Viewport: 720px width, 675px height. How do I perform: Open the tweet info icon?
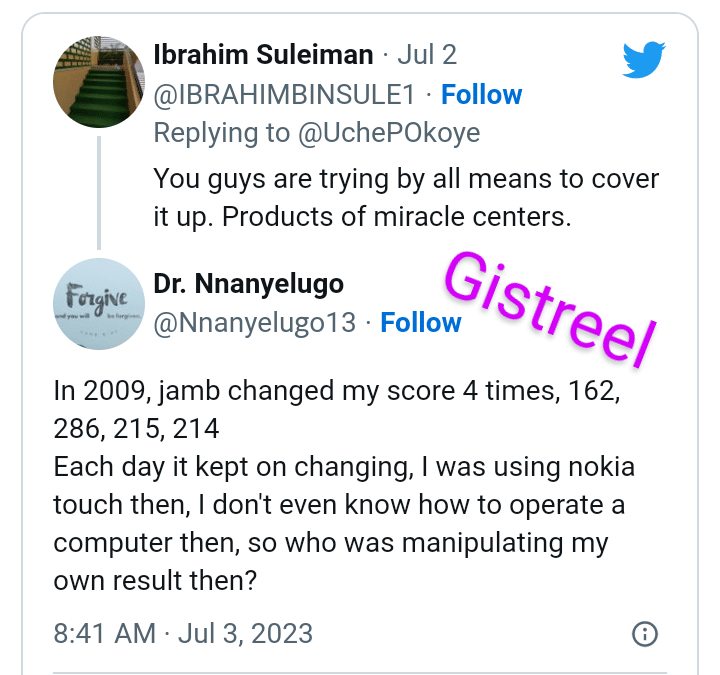[x=645, y=633]
